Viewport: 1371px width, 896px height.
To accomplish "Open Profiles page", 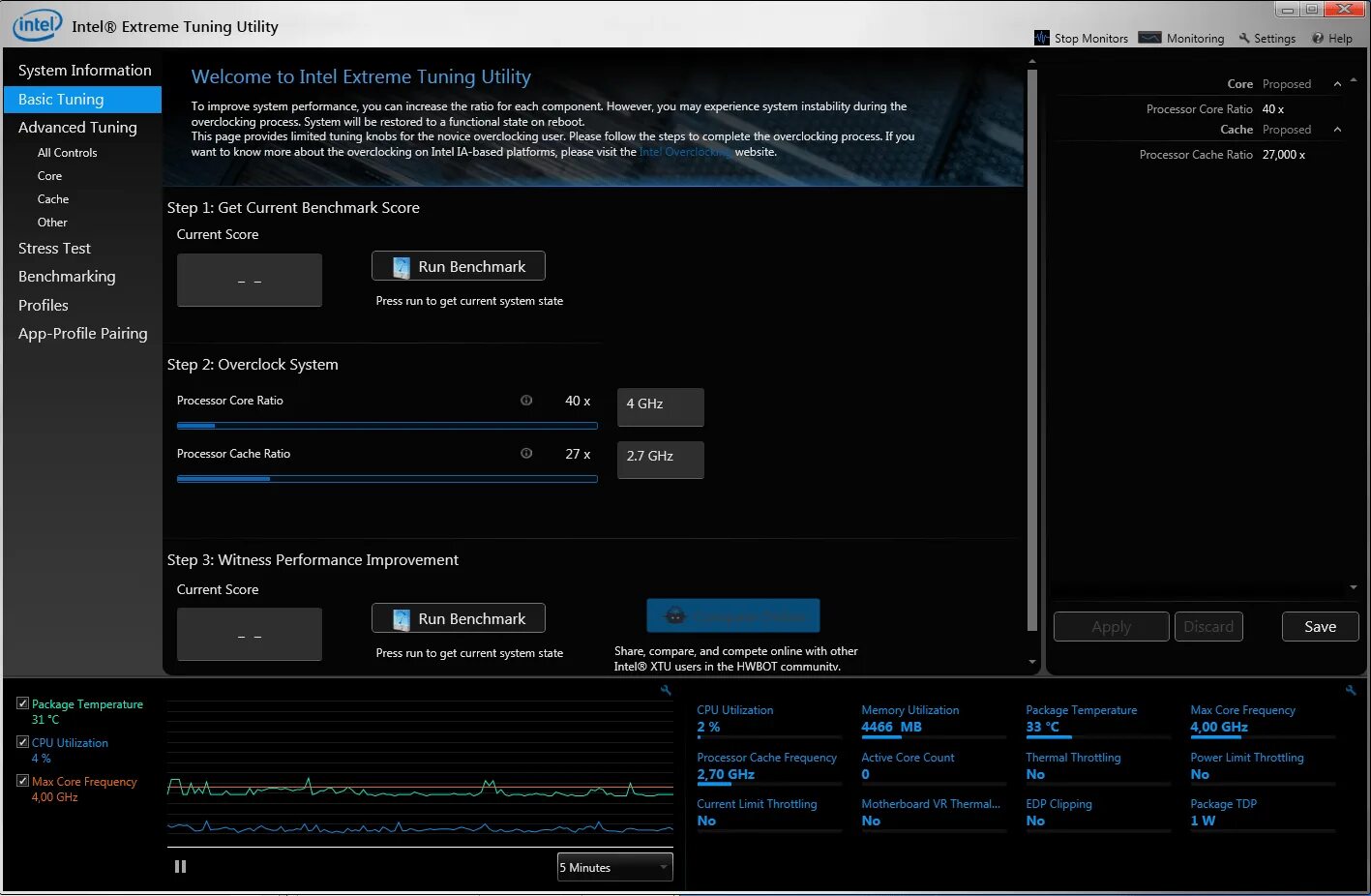I will pos(44,305).
